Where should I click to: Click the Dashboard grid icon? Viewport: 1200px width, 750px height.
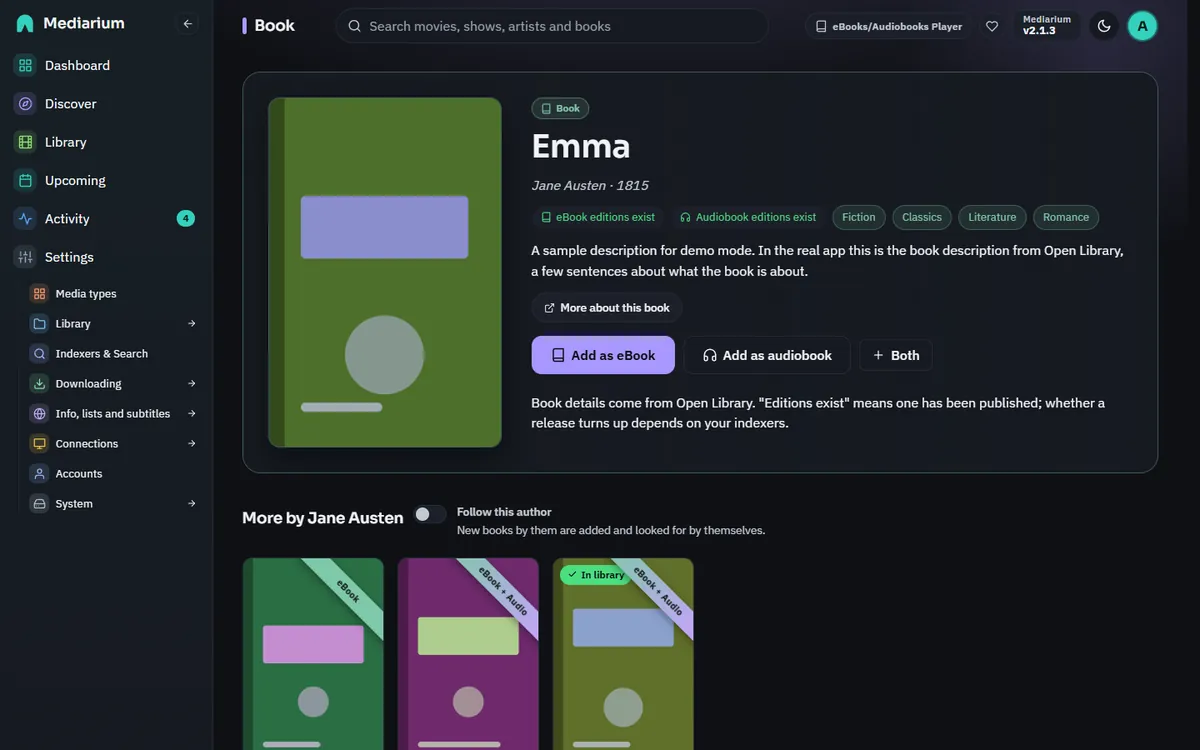25,65
